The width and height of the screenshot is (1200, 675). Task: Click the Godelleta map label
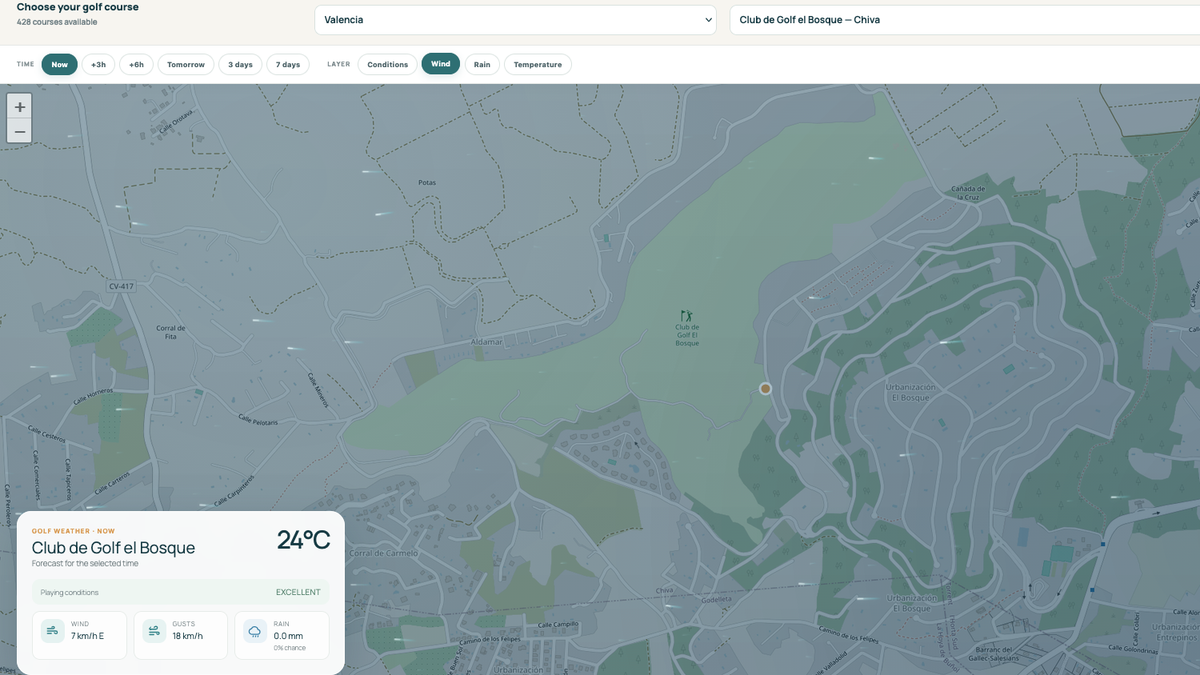click(x=715, y=600)
